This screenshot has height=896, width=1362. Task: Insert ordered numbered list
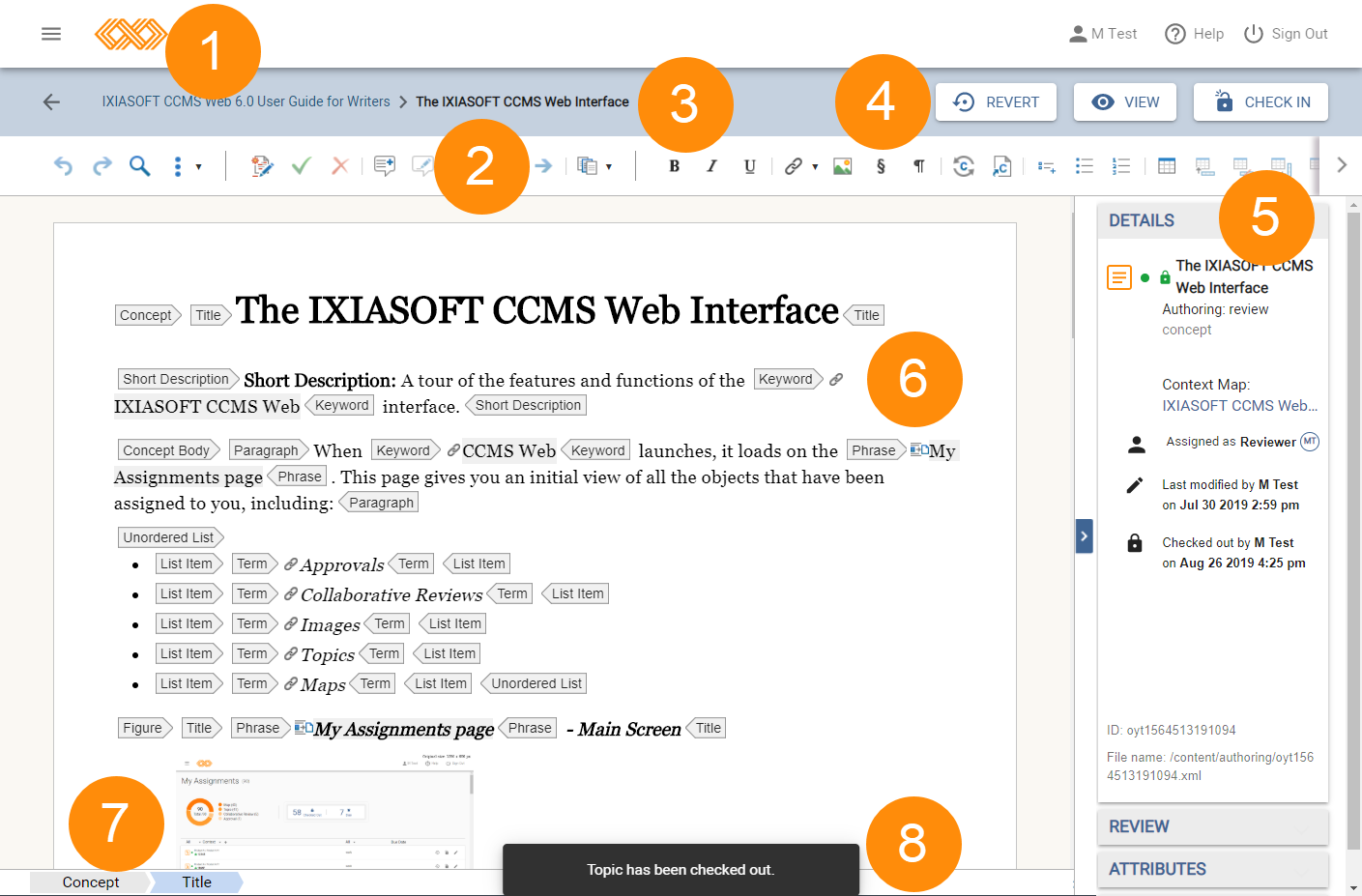coord(1121,166)
